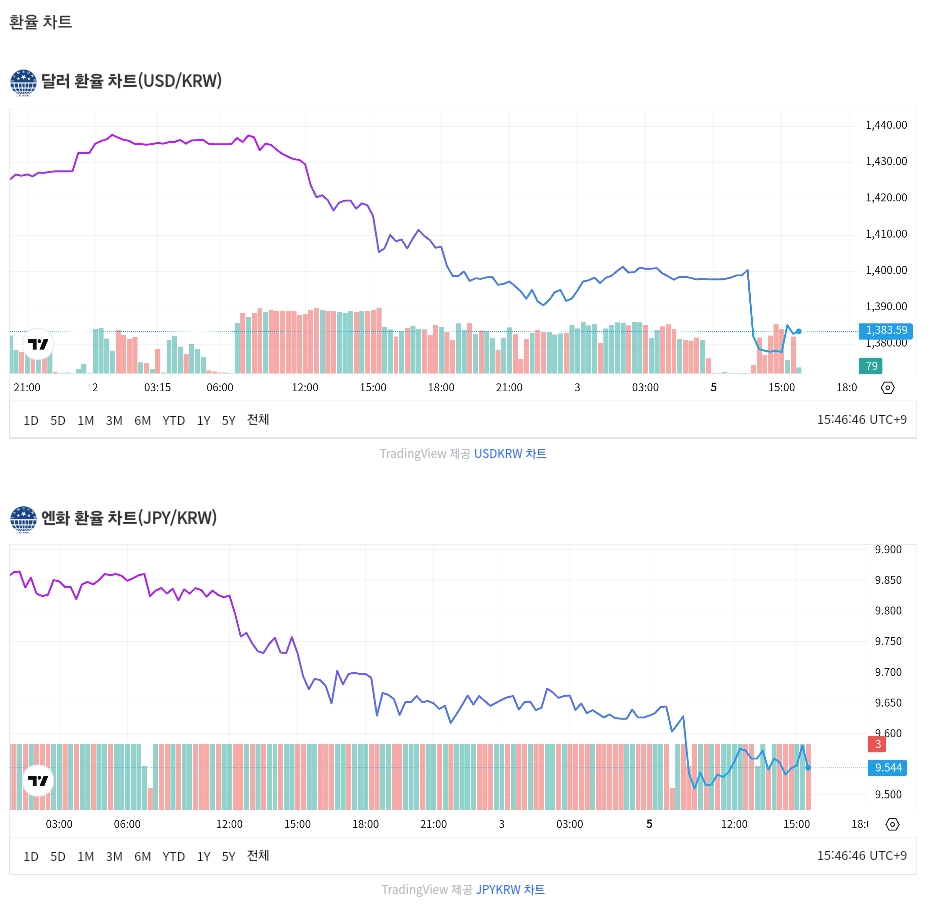This screenshot has width=948, height=915.
Task: Open the UTC+9 timezone menu on the JPY/KRW chart
Action: tap(862, 856)
